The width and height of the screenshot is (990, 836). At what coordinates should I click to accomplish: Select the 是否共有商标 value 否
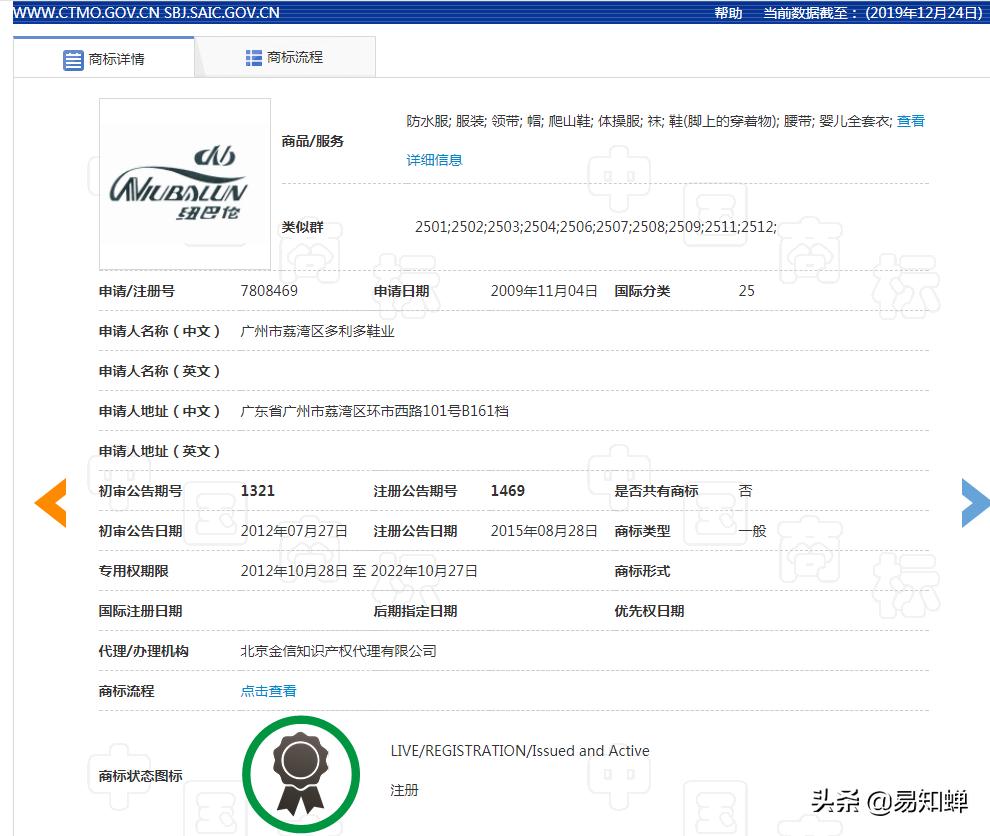tap(745, 490)
